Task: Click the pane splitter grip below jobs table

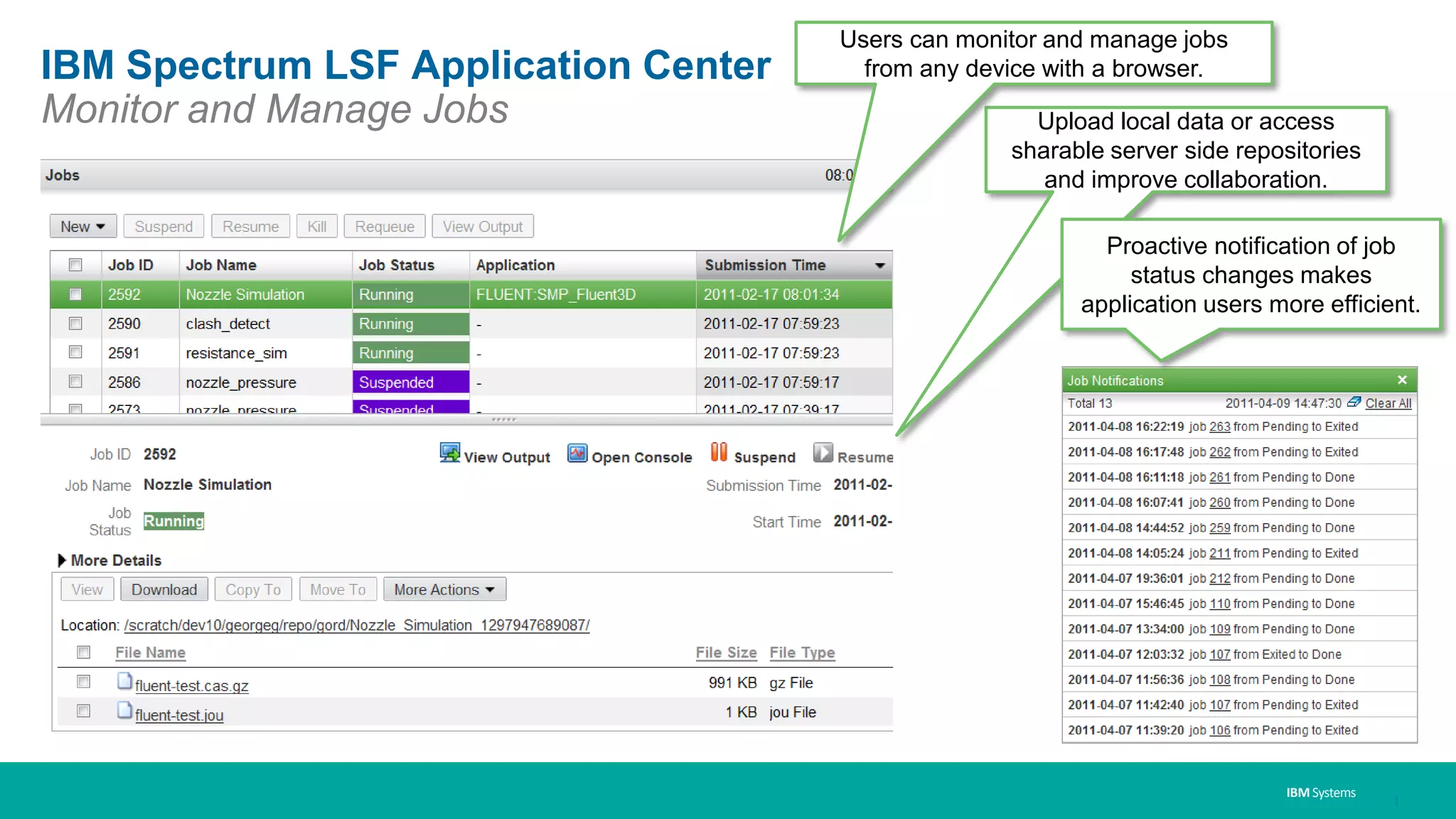Action: point(503,419)
